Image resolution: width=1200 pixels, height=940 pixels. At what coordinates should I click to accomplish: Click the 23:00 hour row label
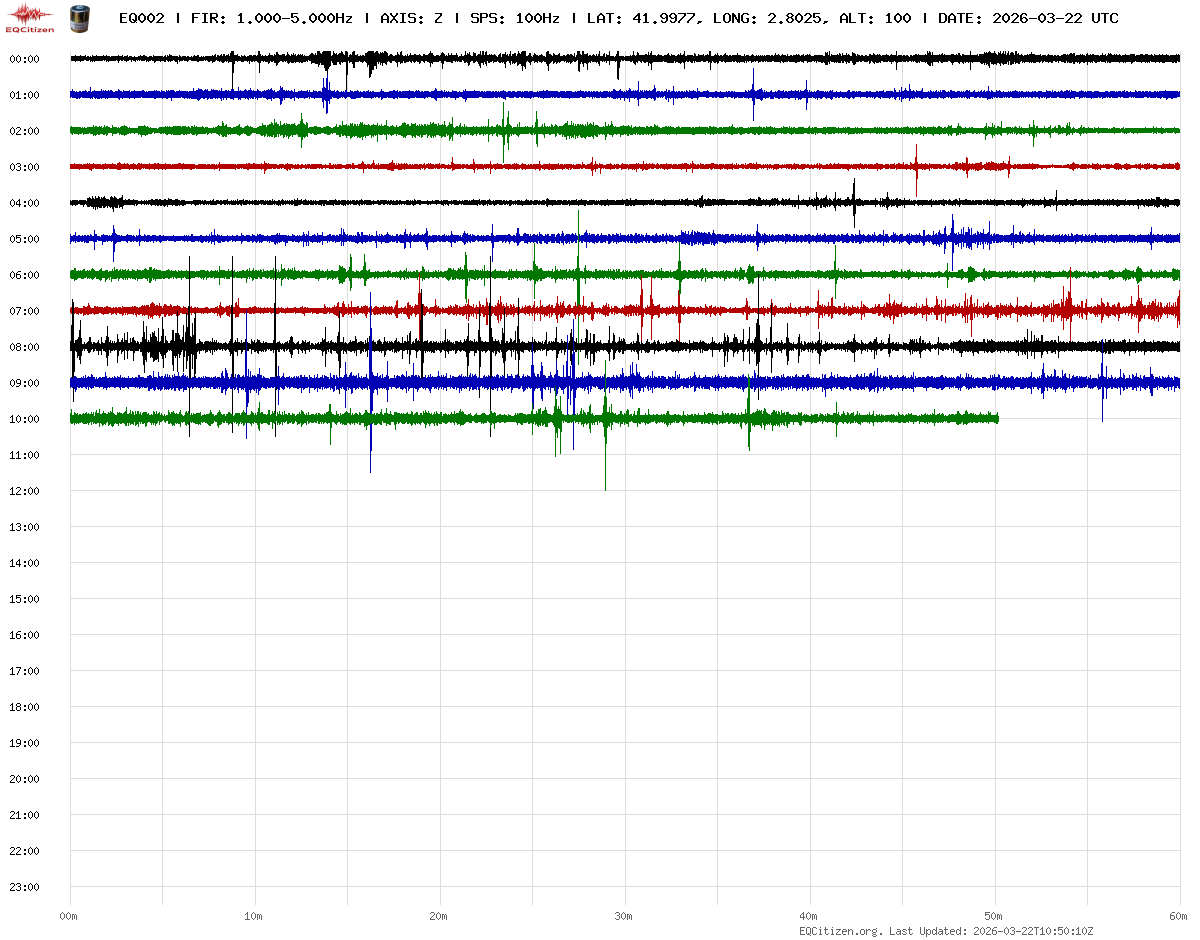[24, 887]
